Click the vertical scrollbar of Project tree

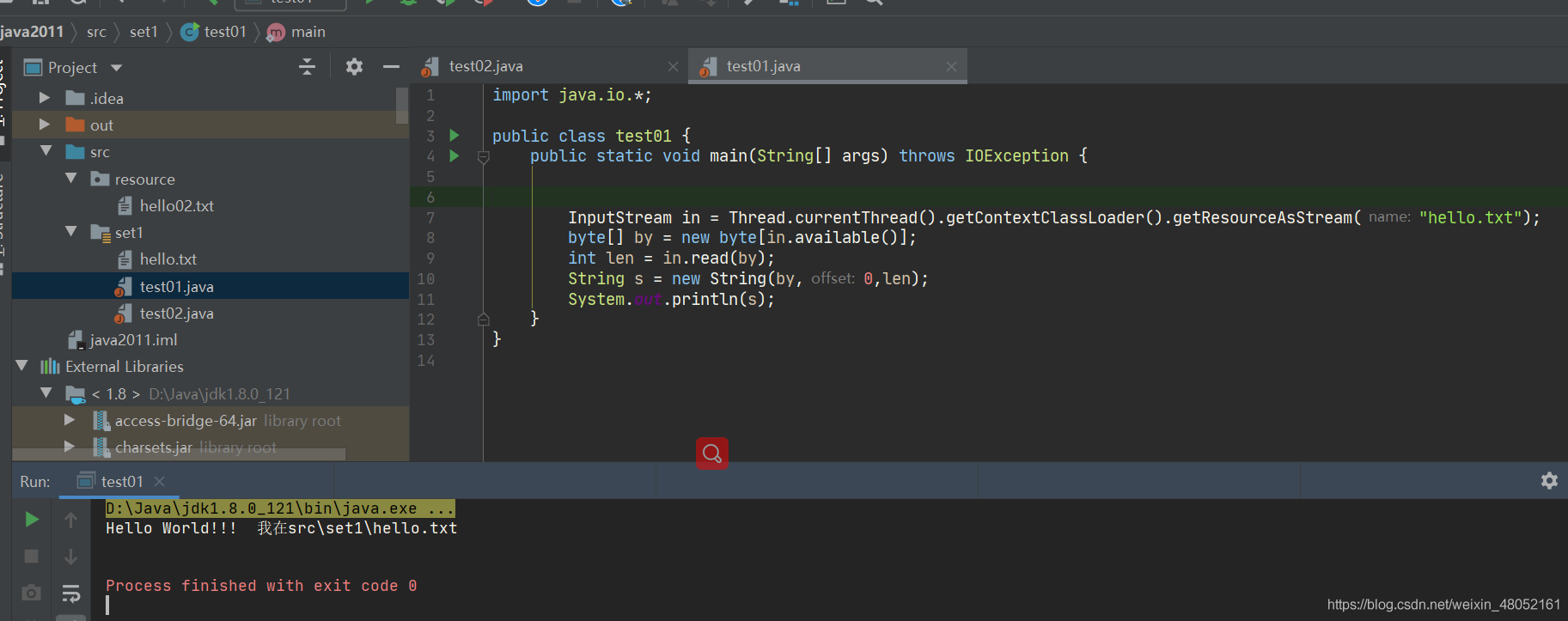coord(402,105)
